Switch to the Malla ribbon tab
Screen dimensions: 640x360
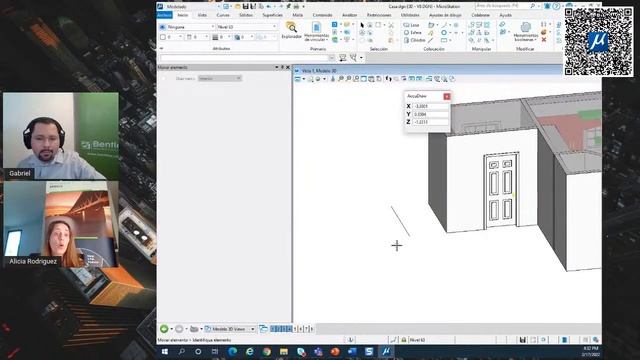tap(298, 15)
